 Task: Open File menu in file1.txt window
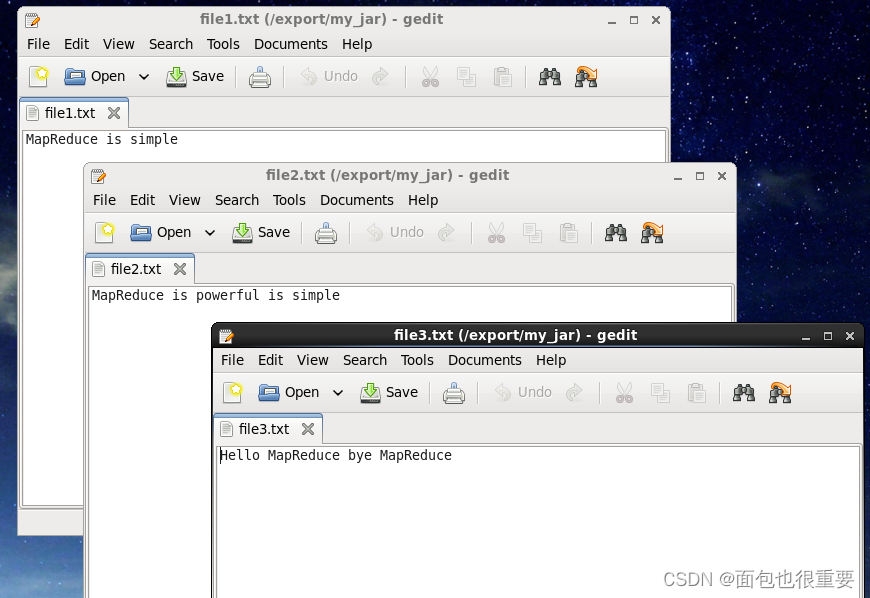(x=38, y=44)
